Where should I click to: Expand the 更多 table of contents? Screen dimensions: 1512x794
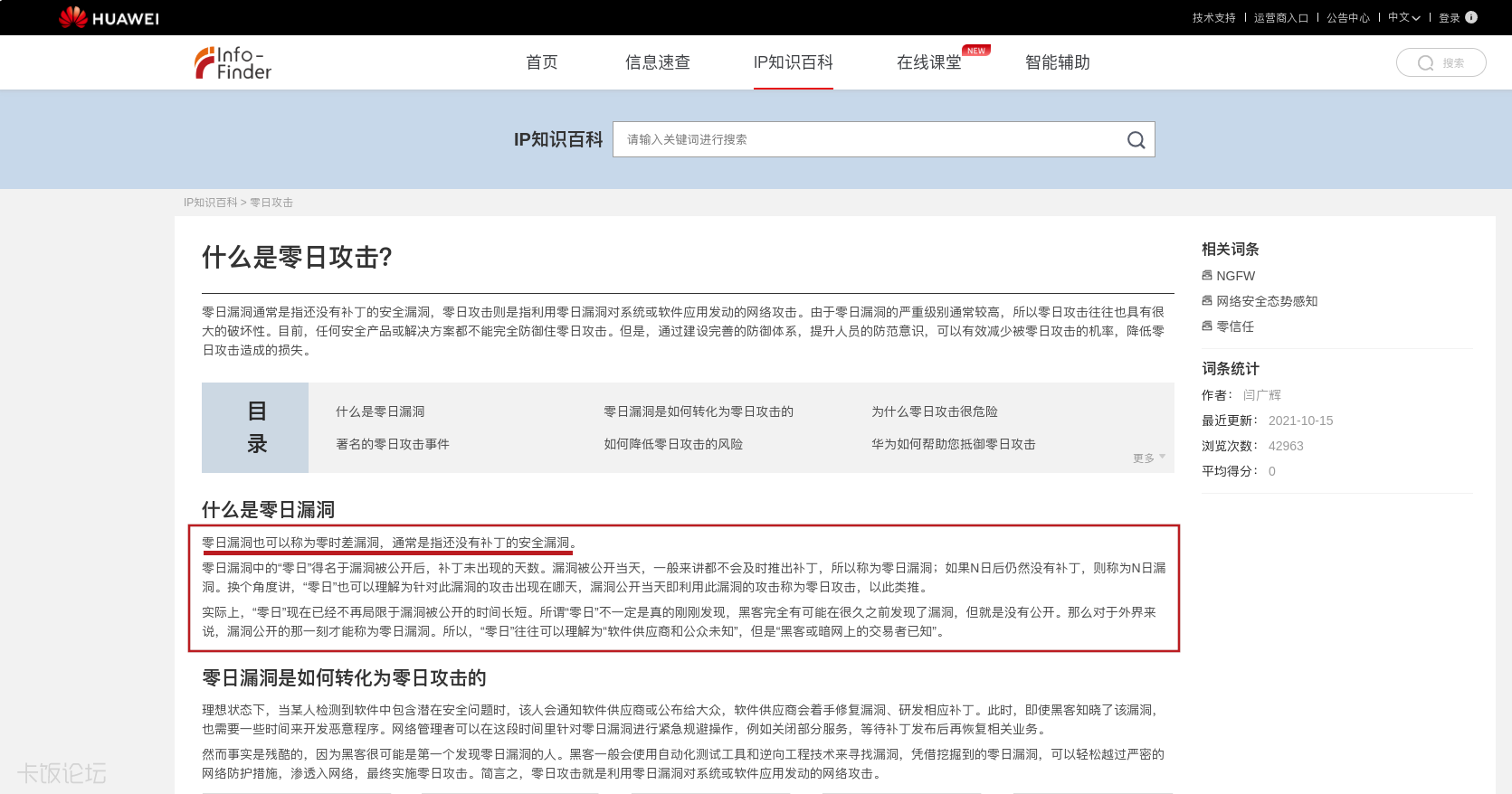1149,458
